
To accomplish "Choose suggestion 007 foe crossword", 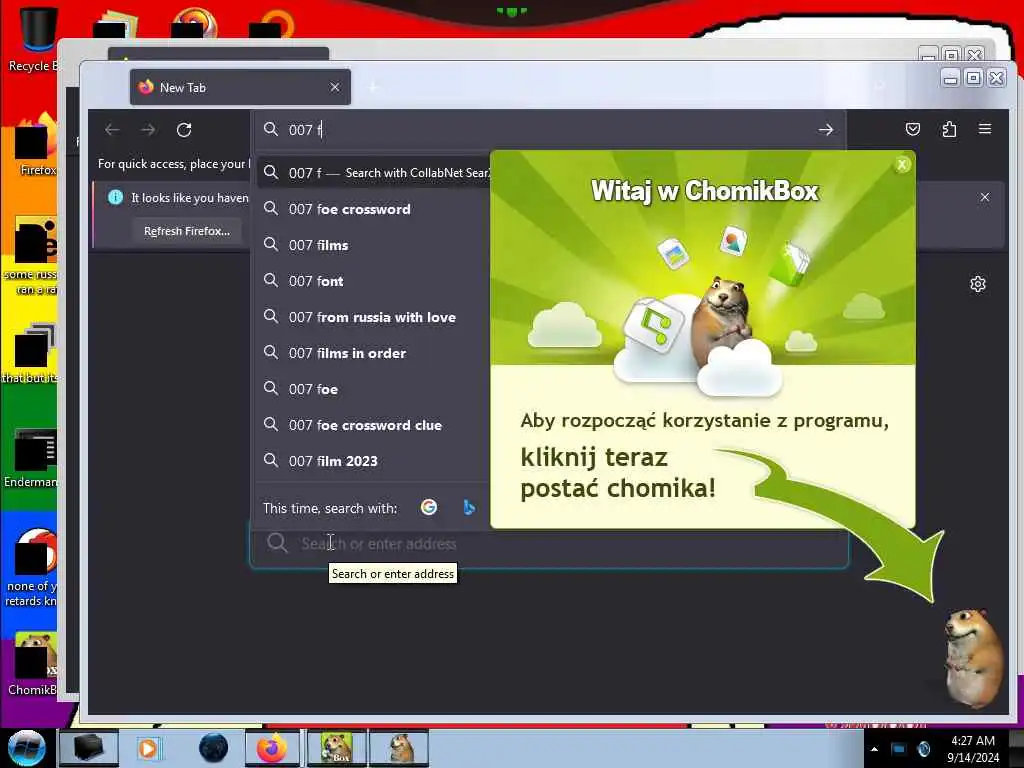I will [x=372, y=209].
